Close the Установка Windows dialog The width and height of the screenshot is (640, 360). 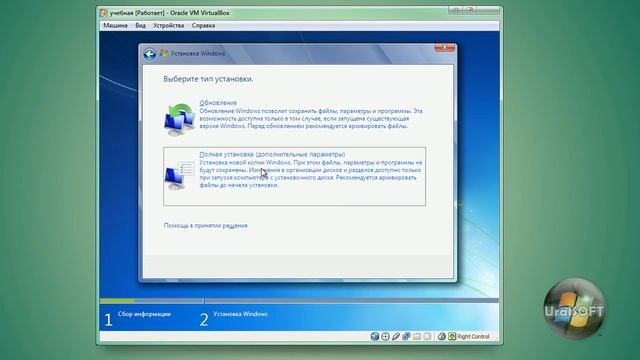[x=444, y=47]
